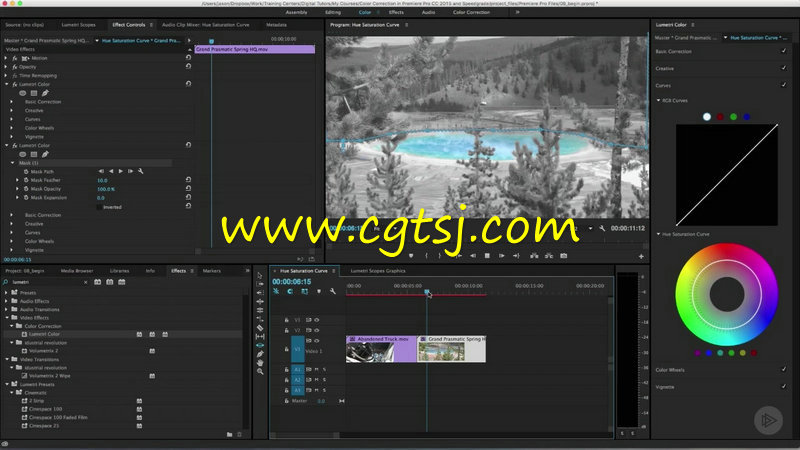Lock the V2 track

coord(286,331)
